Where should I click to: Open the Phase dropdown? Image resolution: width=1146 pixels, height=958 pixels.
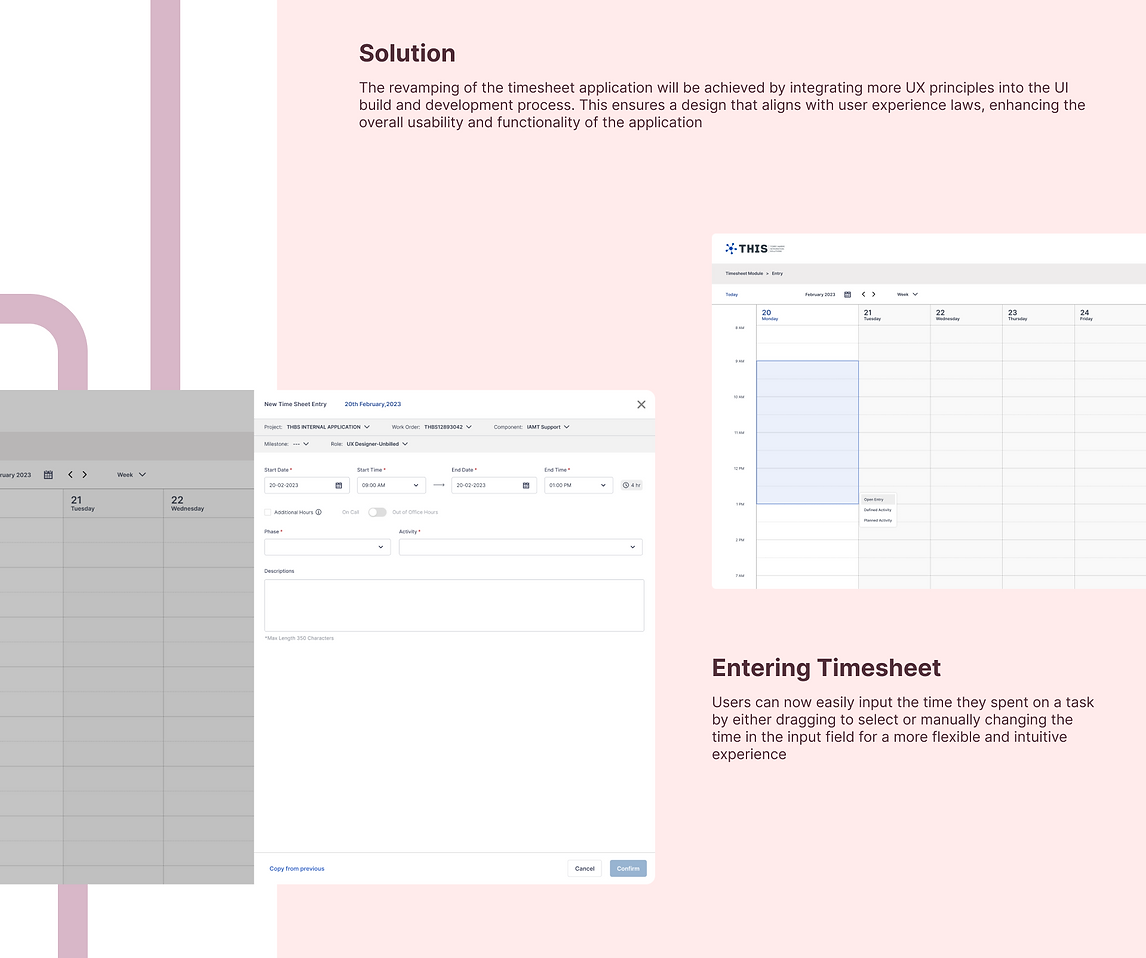[327, 547]
